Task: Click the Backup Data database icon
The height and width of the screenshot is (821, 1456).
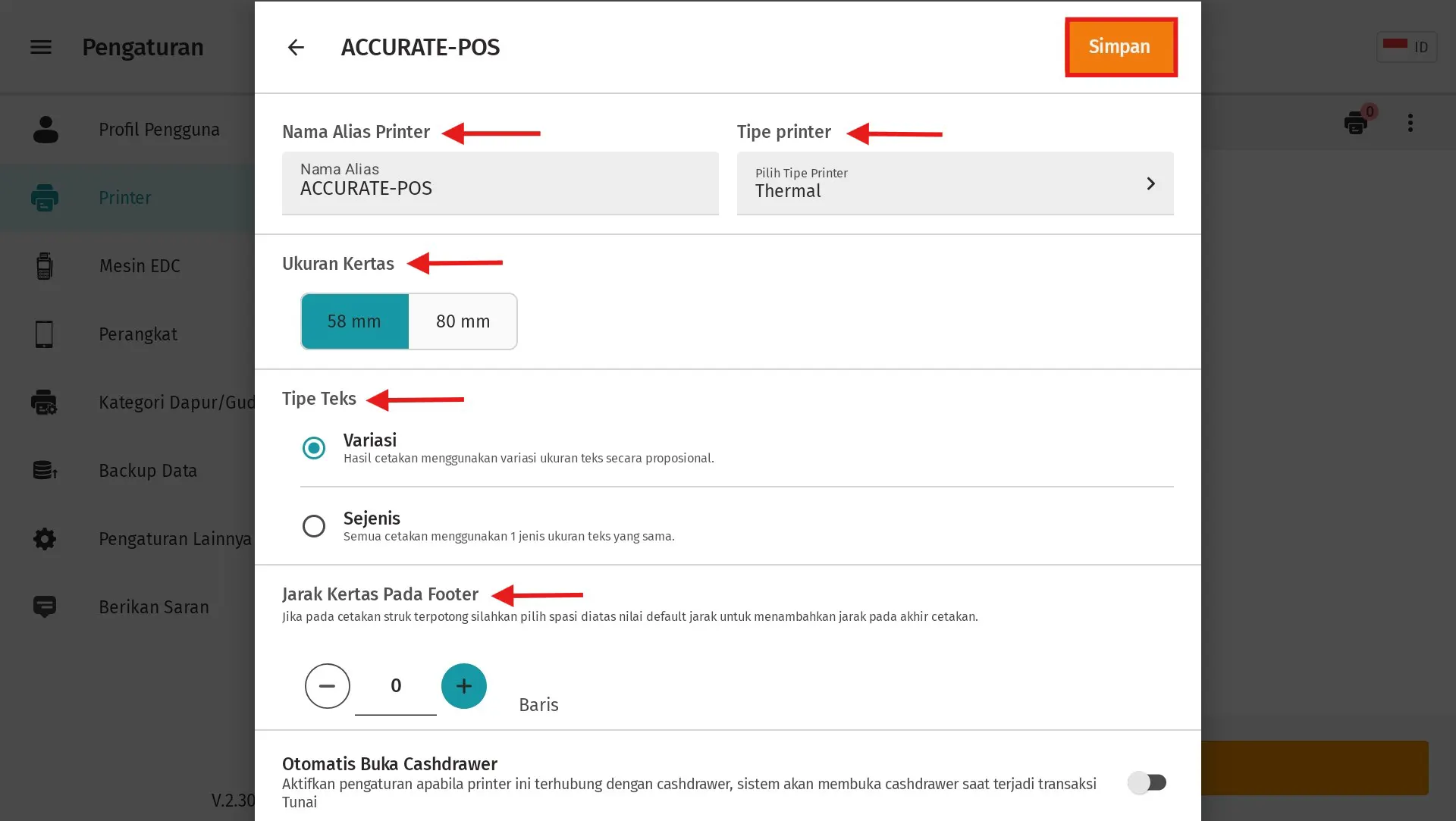Action: [x=45, y=471]
